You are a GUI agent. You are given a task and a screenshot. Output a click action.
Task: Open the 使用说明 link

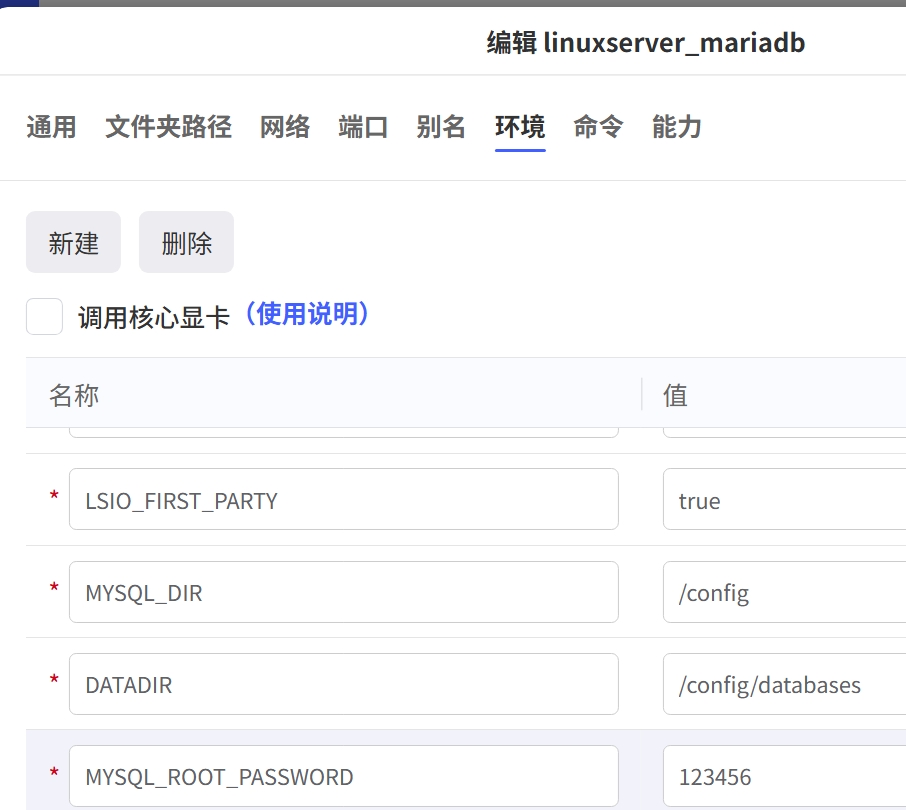pyautogui.click(x=307, y=315)
